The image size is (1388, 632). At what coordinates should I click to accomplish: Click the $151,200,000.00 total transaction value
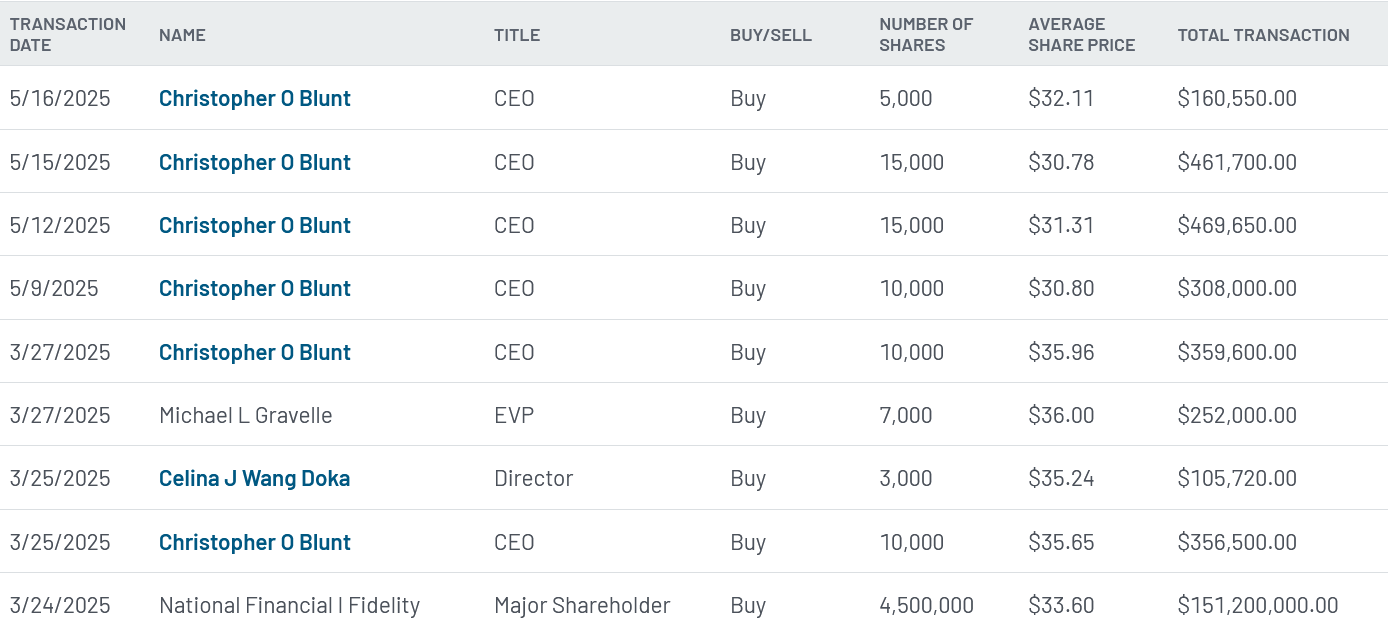1257,605
